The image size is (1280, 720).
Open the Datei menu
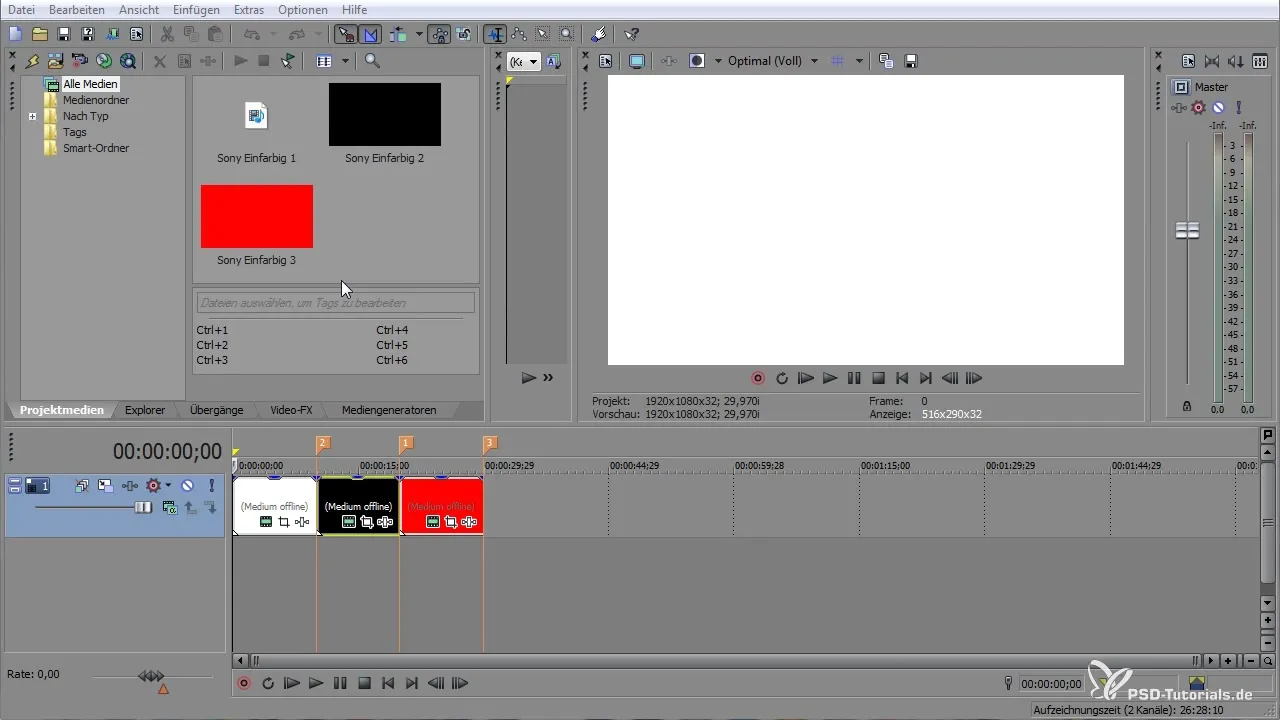[x=22, y=9]
